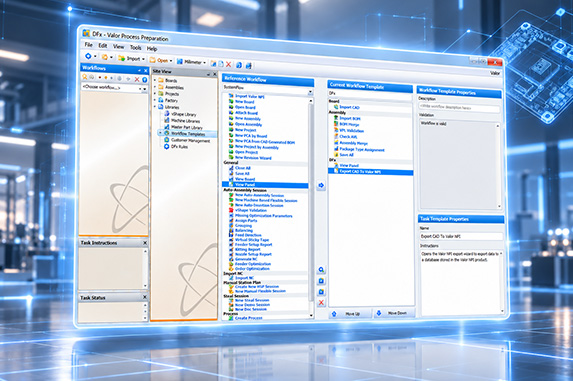Expand the Projects tree node
Screen dimensions: 573x381
(x=155, y=93)
